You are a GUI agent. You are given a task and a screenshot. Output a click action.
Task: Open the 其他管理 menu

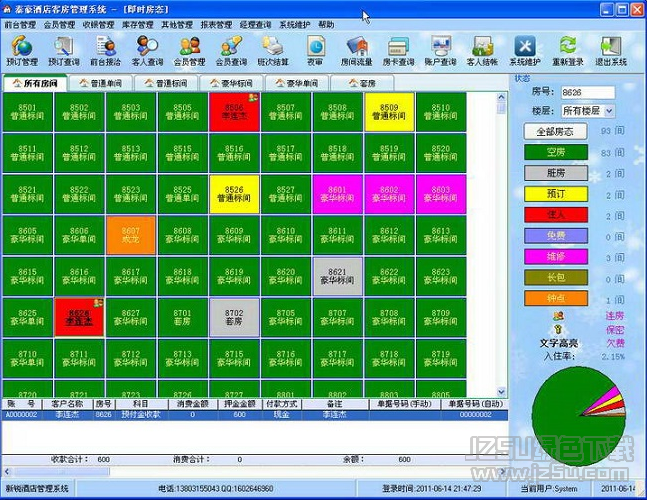177,25
